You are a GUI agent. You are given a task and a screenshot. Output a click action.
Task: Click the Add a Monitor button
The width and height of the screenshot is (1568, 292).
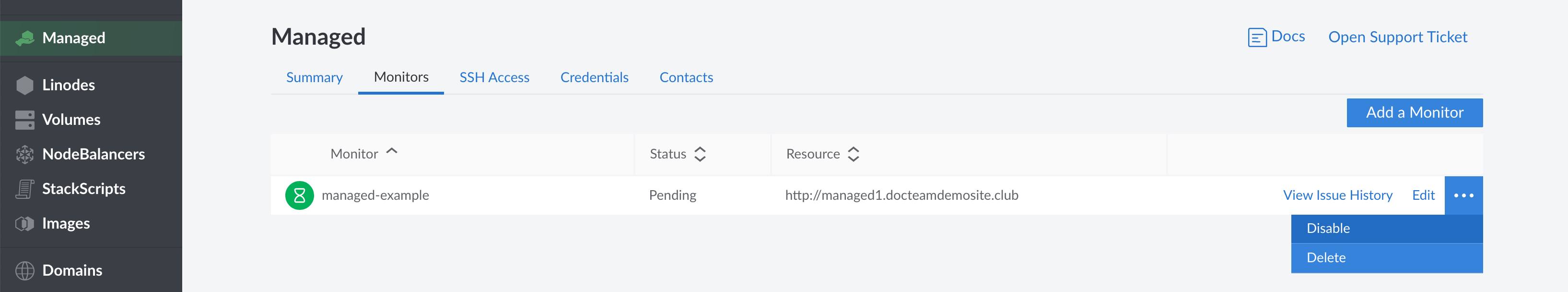pyautogui.click(x=1414, y=112)
